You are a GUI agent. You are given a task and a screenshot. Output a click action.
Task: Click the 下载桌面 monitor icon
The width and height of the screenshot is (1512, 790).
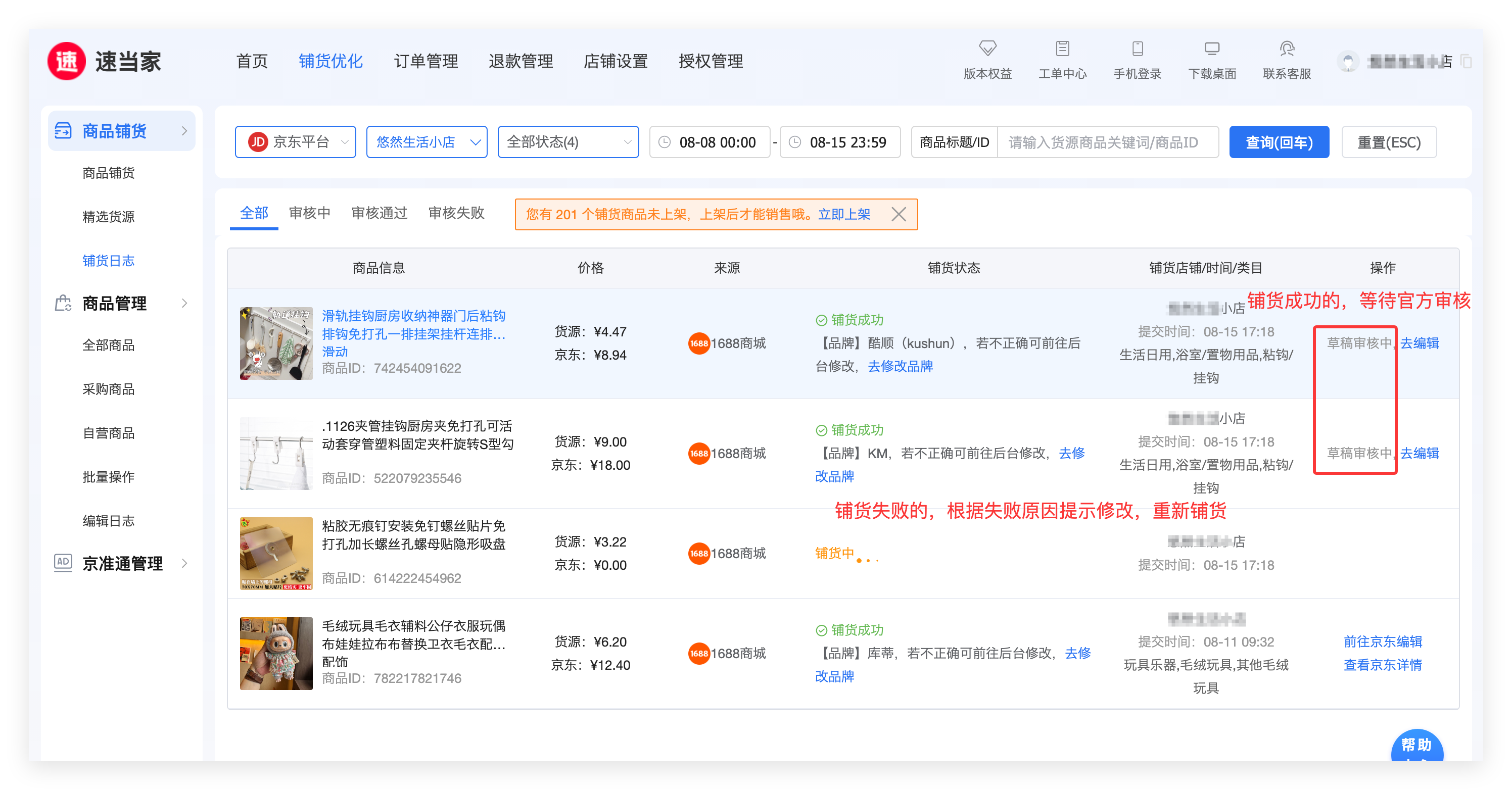coord(1211,48)
